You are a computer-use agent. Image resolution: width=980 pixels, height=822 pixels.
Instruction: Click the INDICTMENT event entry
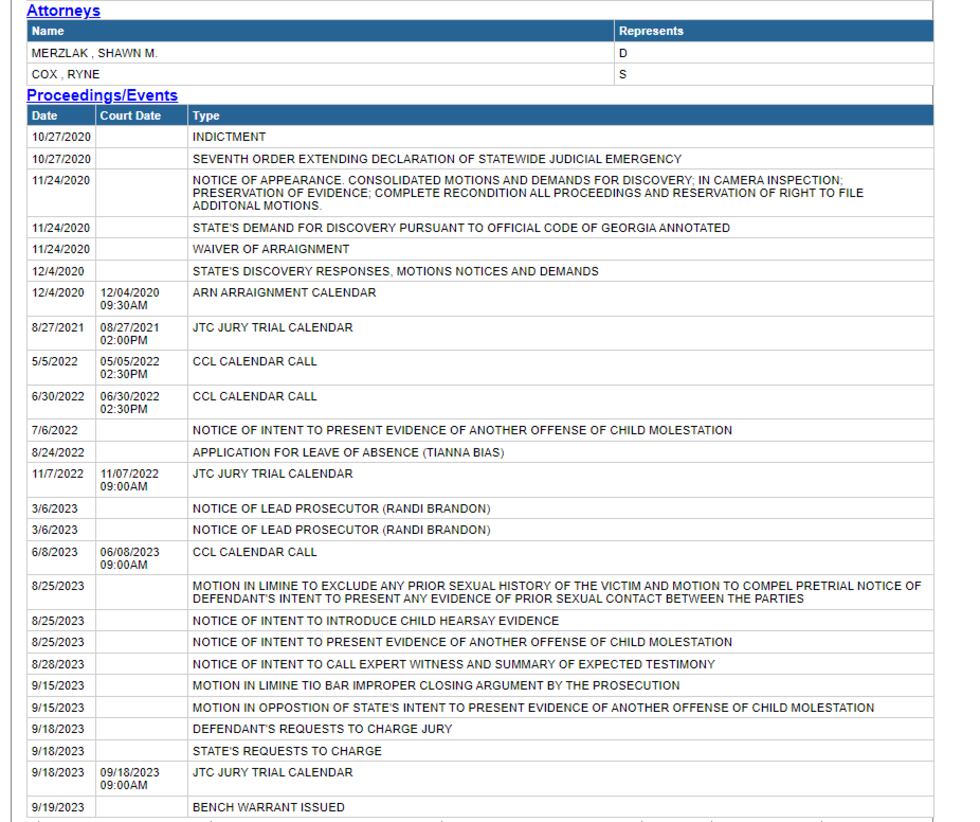pyautogui.click(x=229, y=137)
